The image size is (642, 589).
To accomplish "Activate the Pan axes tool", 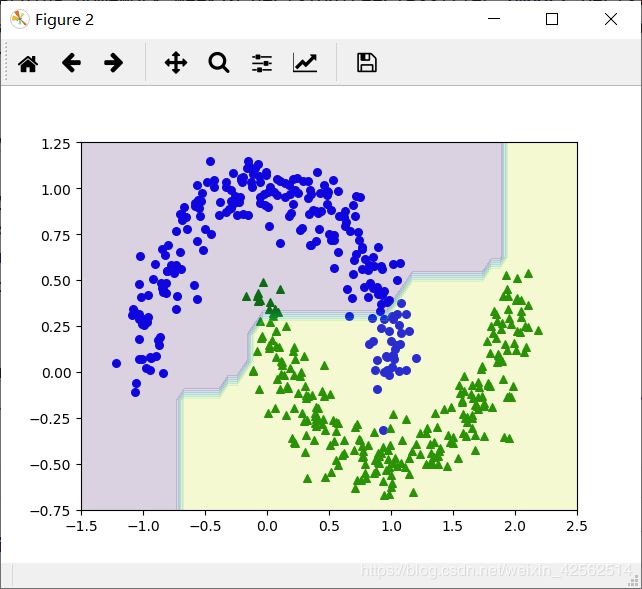I will (x=176, y=63).
